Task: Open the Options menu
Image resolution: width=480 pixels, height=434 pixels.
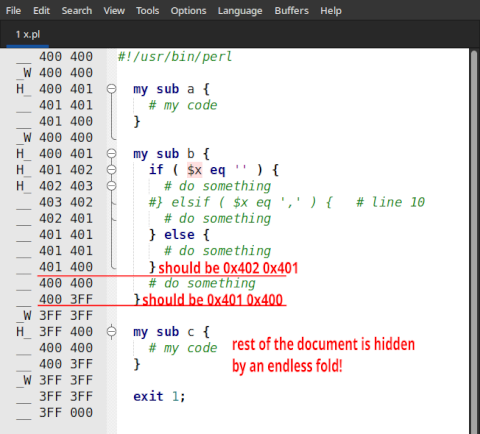Action: [188, 11]
